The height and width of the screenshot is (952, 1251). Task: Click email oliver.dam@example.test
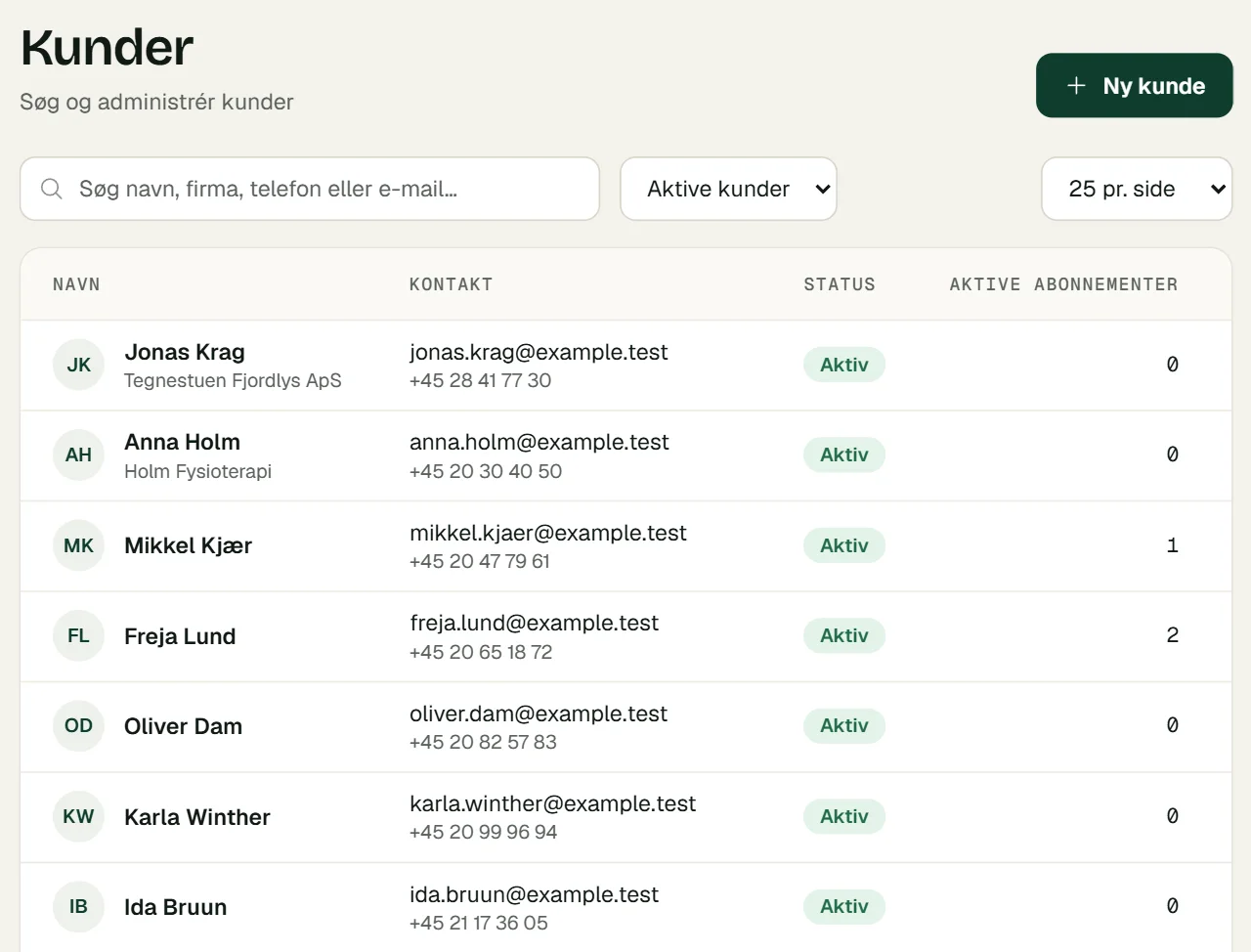[539, 714]
